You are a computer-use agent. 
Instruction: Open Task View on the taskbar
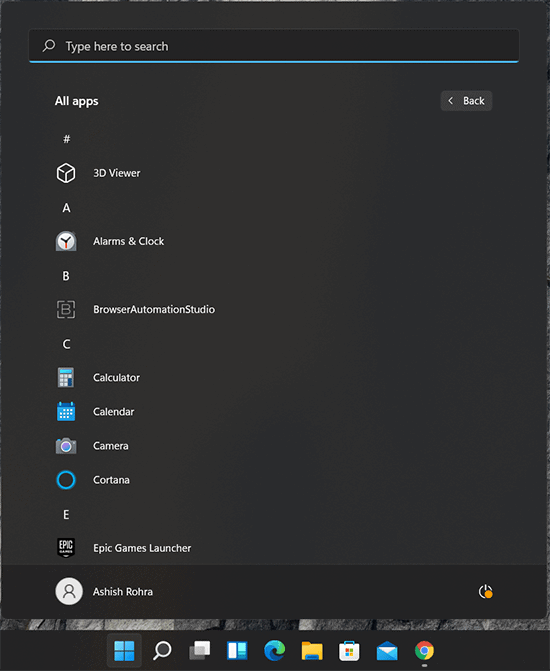point(199,650)
